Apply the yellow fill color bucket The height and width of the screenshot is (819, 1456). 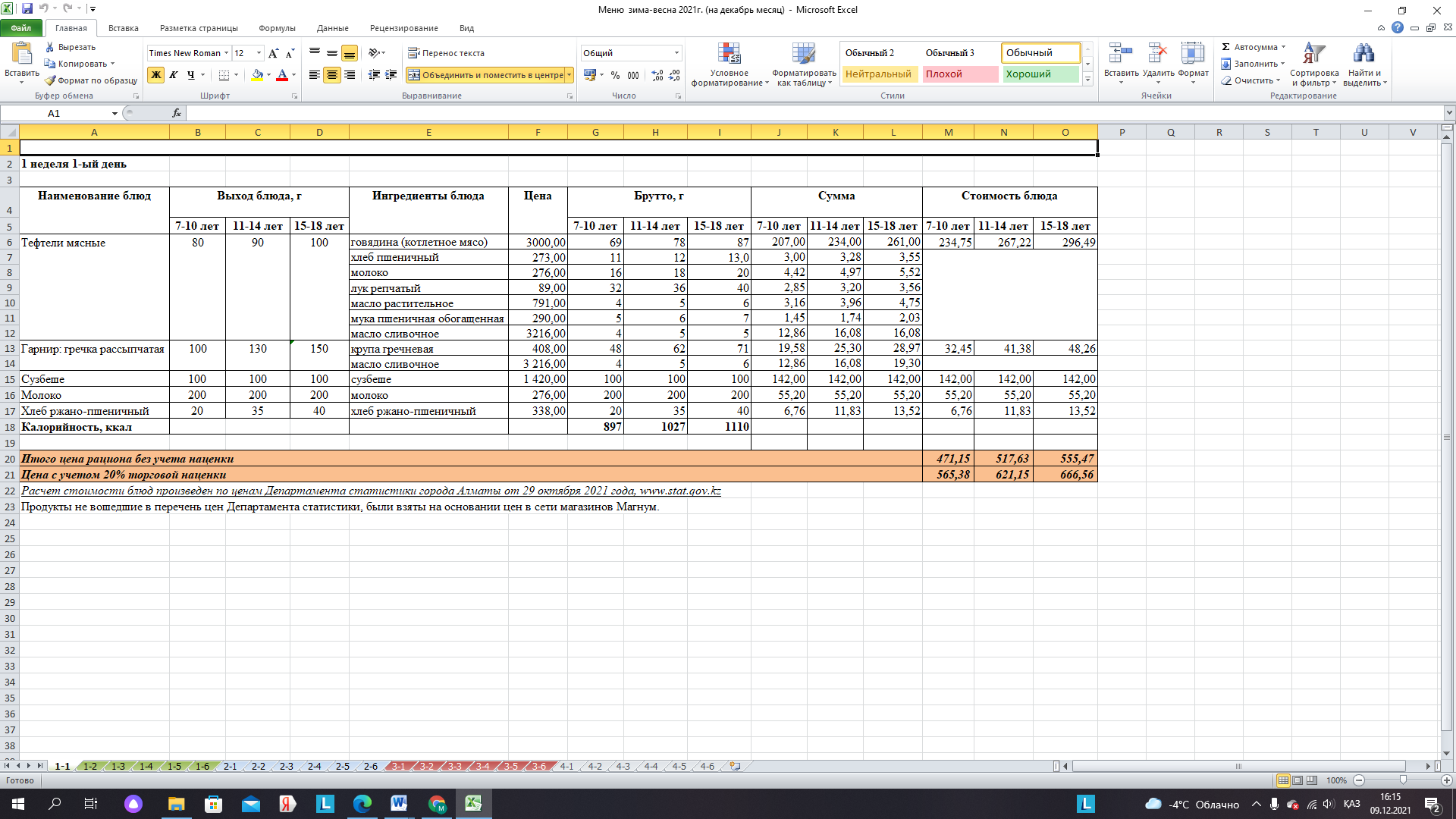point(257,75)
